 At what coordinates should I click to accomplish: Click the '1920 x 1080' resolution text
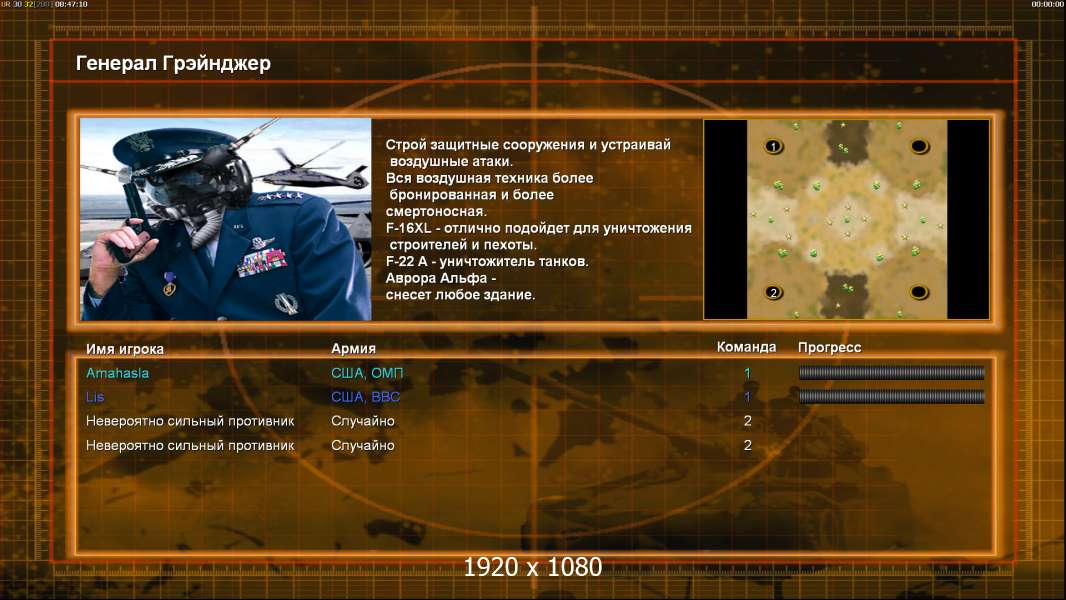click(532, 567)
